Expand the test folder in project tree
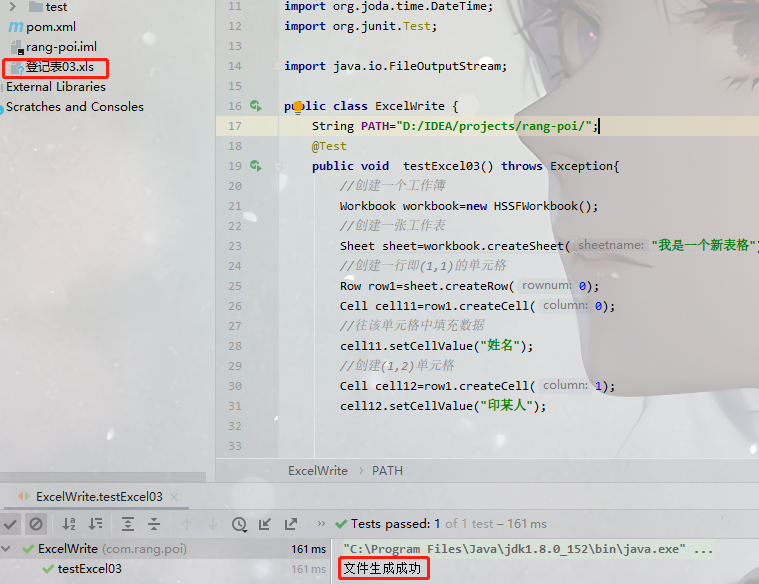759x584 pixels. (x=13, y=7)
